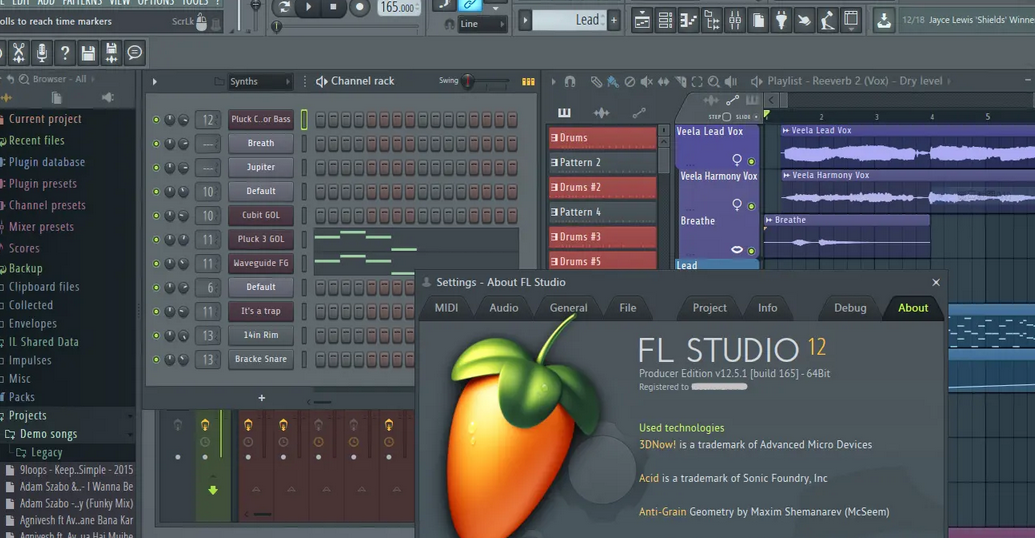Click the render audio save-with-waveform icon
Viewport: 1035px width, 538px height.
pyautogui.click(x=111, y=53)
